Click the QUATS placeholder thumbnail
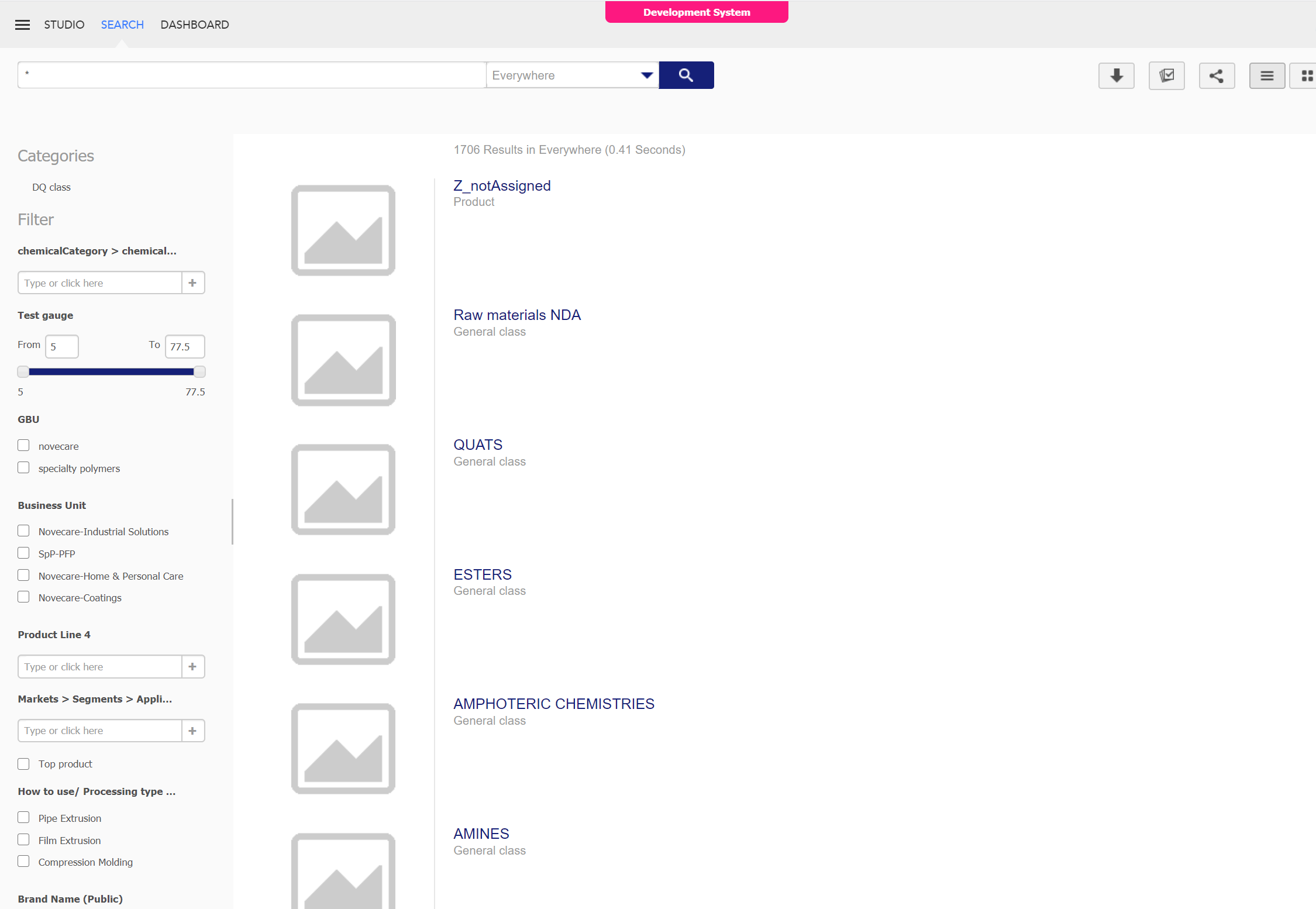 [343, 490]
